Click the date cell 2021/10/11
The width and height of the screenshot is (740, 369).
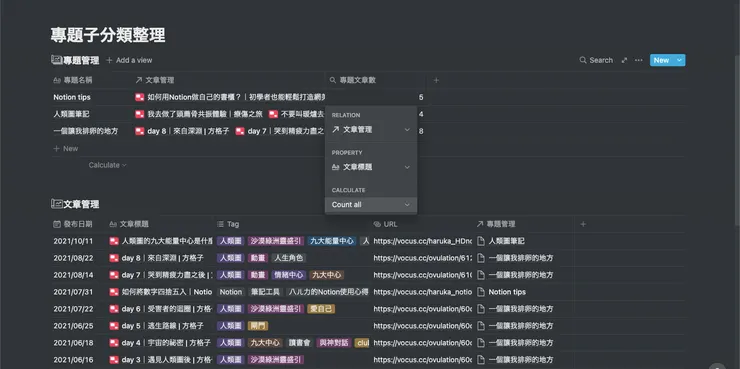(73, 241)
